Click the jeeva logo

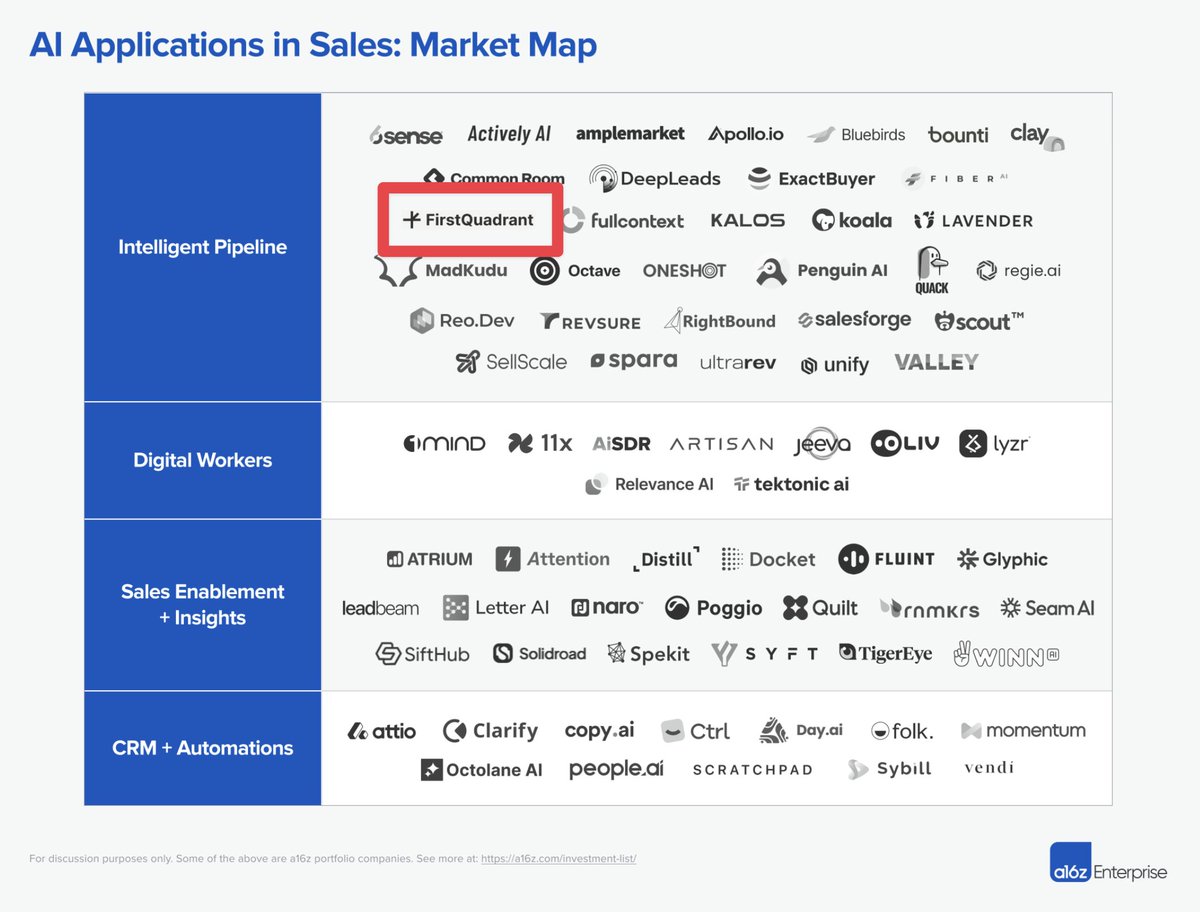coord(823,443)
